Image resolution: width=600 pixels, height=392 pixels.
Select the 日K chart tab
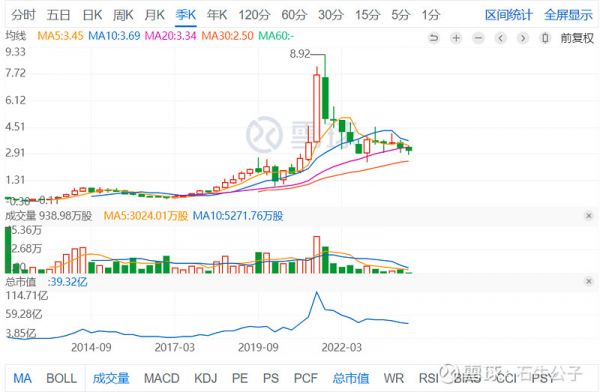click(x=92, y=15)
